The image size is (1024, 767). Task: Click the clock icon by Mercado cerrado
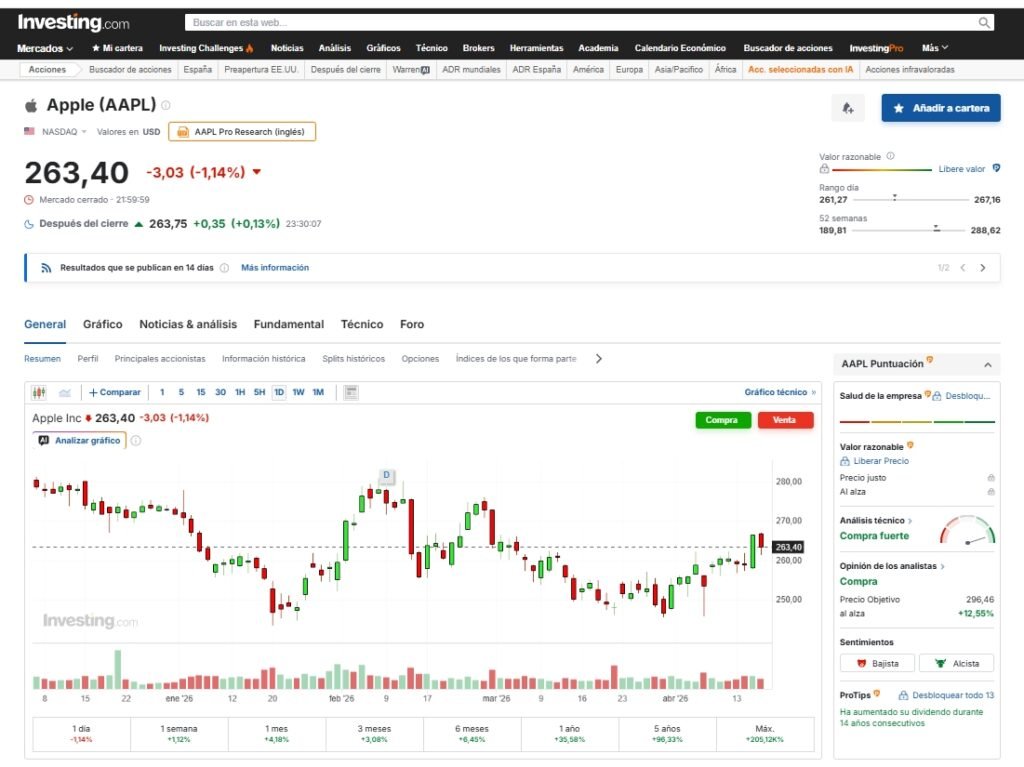point(29,200)
